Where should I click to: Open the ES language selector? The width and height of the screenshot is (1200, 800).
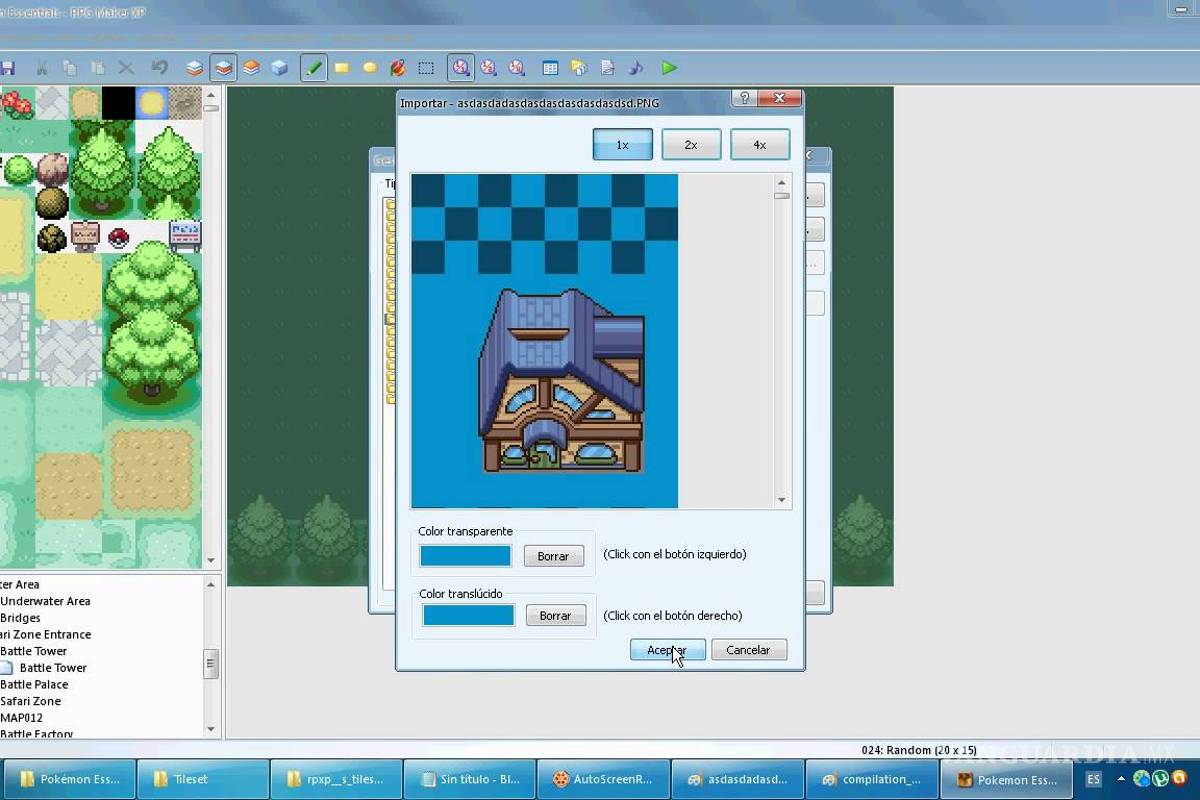point(1093,779)
